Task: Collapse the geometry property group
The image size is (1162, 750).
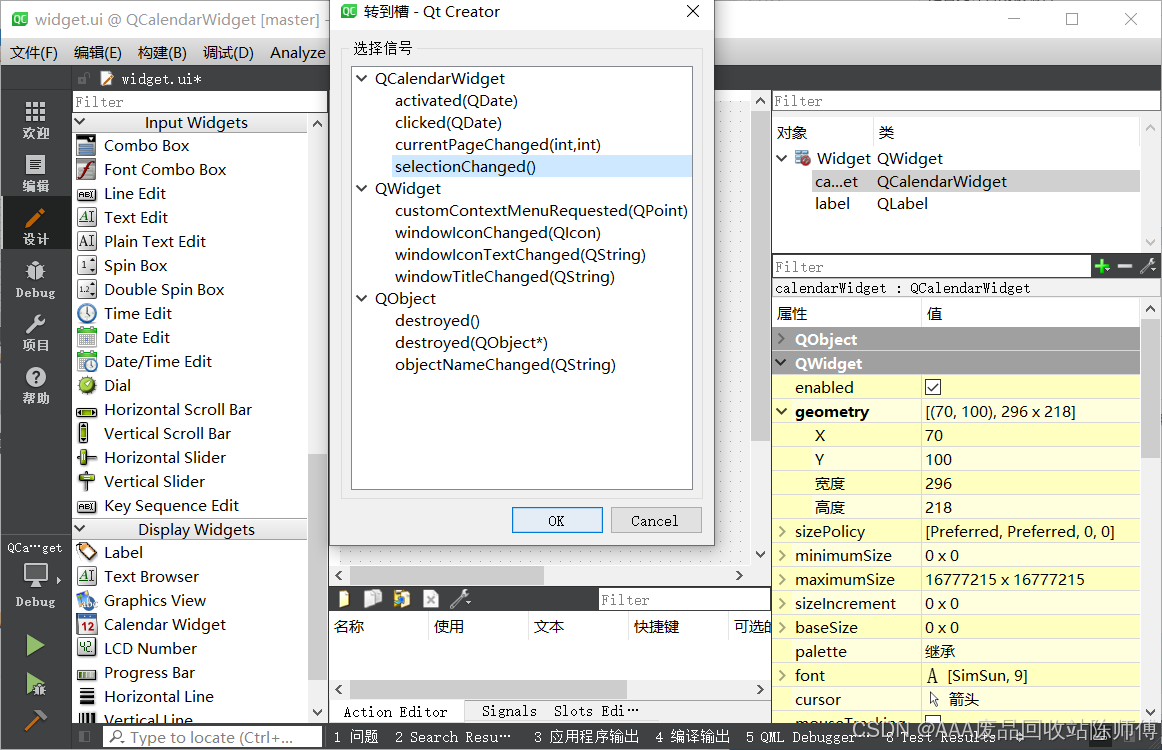Action: [783, 411]
